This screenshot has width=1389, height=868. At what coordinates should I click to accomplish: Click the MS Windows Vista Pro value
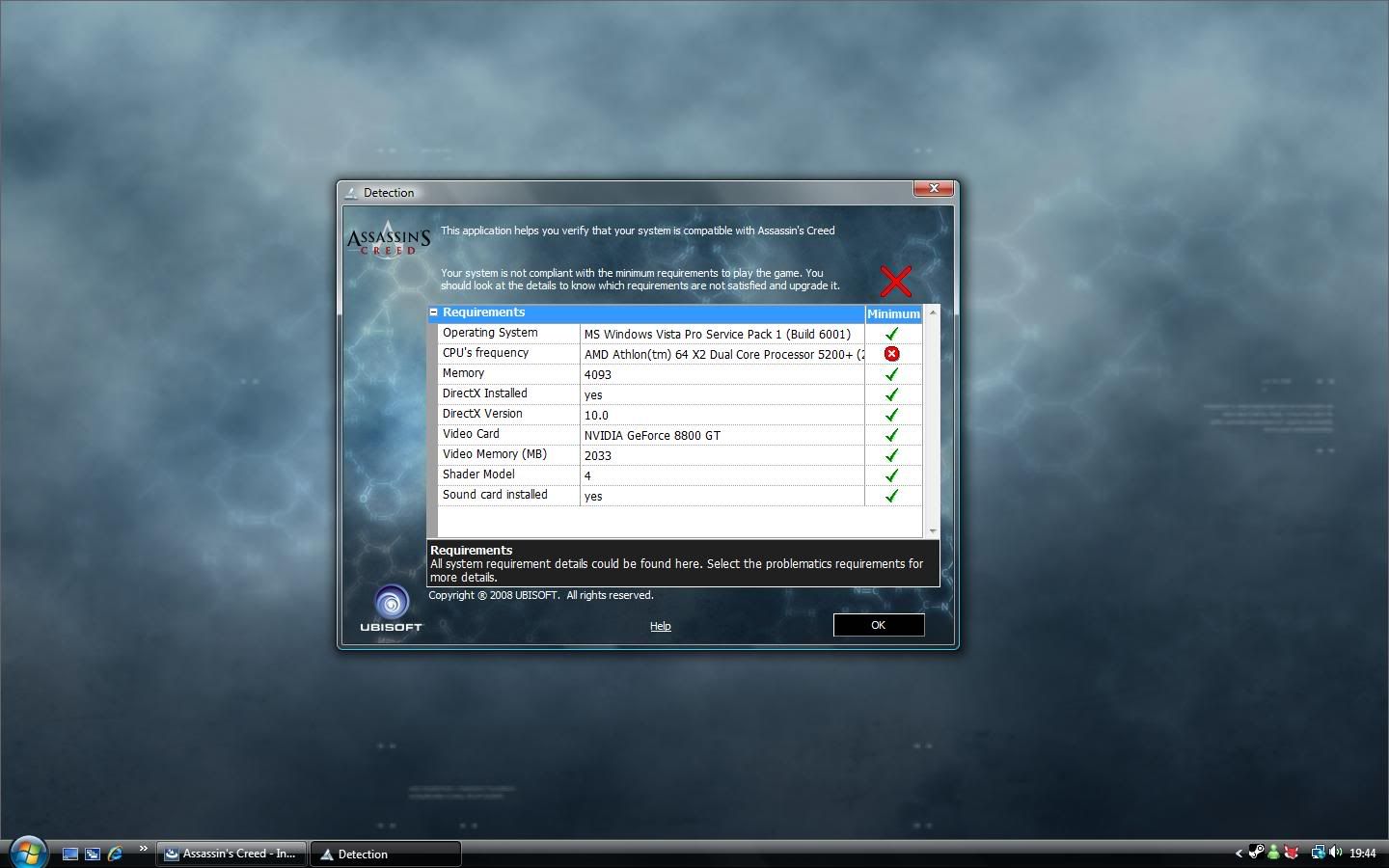(717, 335)
